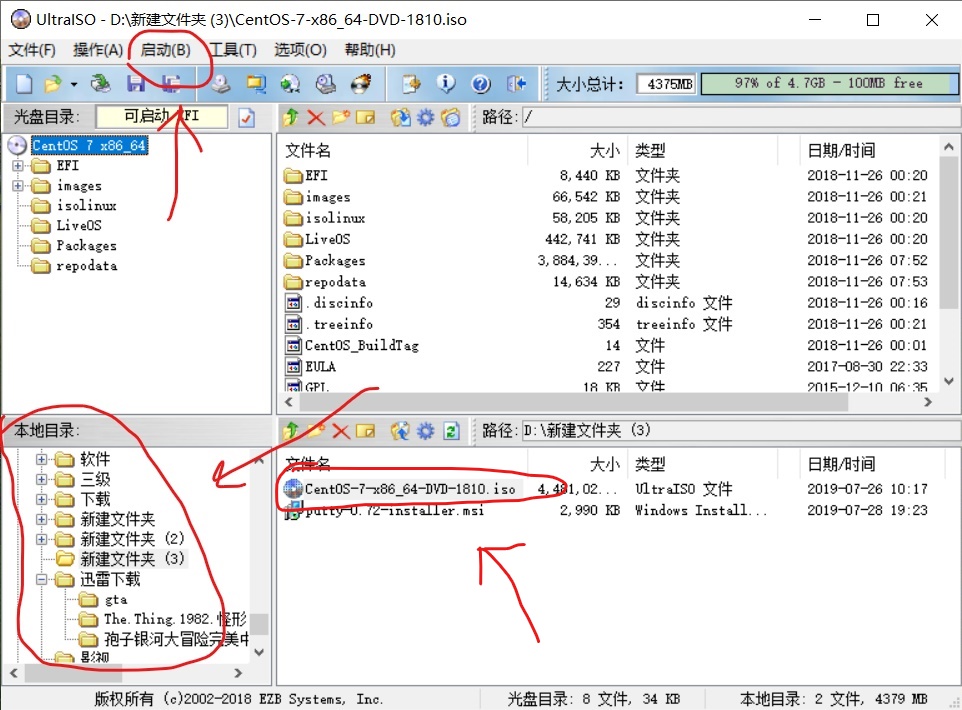This screenshot has width=962, height=710.
Task: Click the 4375MB total size field
Action: click(667, 83)
